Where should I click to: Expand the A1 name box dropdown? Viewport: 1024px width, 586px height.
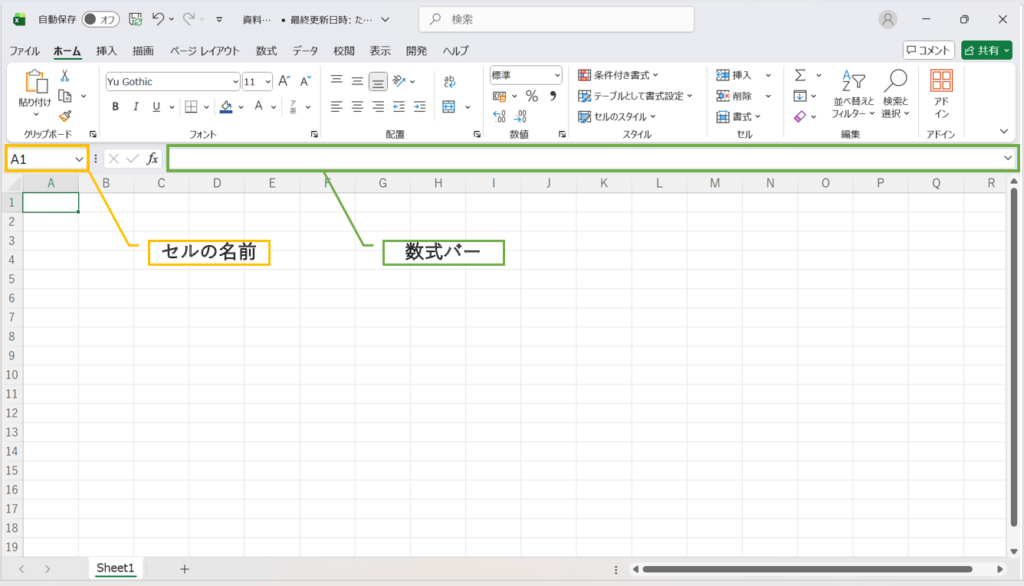click(78, 159)
